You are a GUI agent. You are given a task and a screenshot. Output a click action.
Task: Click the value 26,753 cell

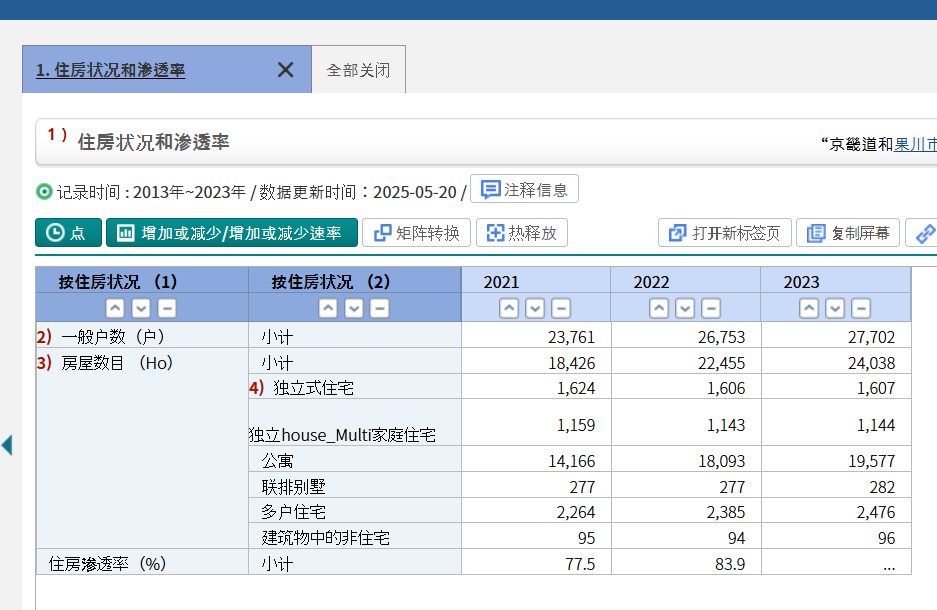coord(687,335)
